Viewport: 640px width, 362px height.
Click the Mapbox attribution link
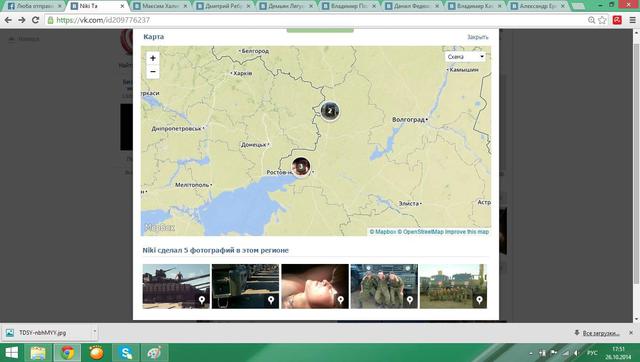pos(382,232)
